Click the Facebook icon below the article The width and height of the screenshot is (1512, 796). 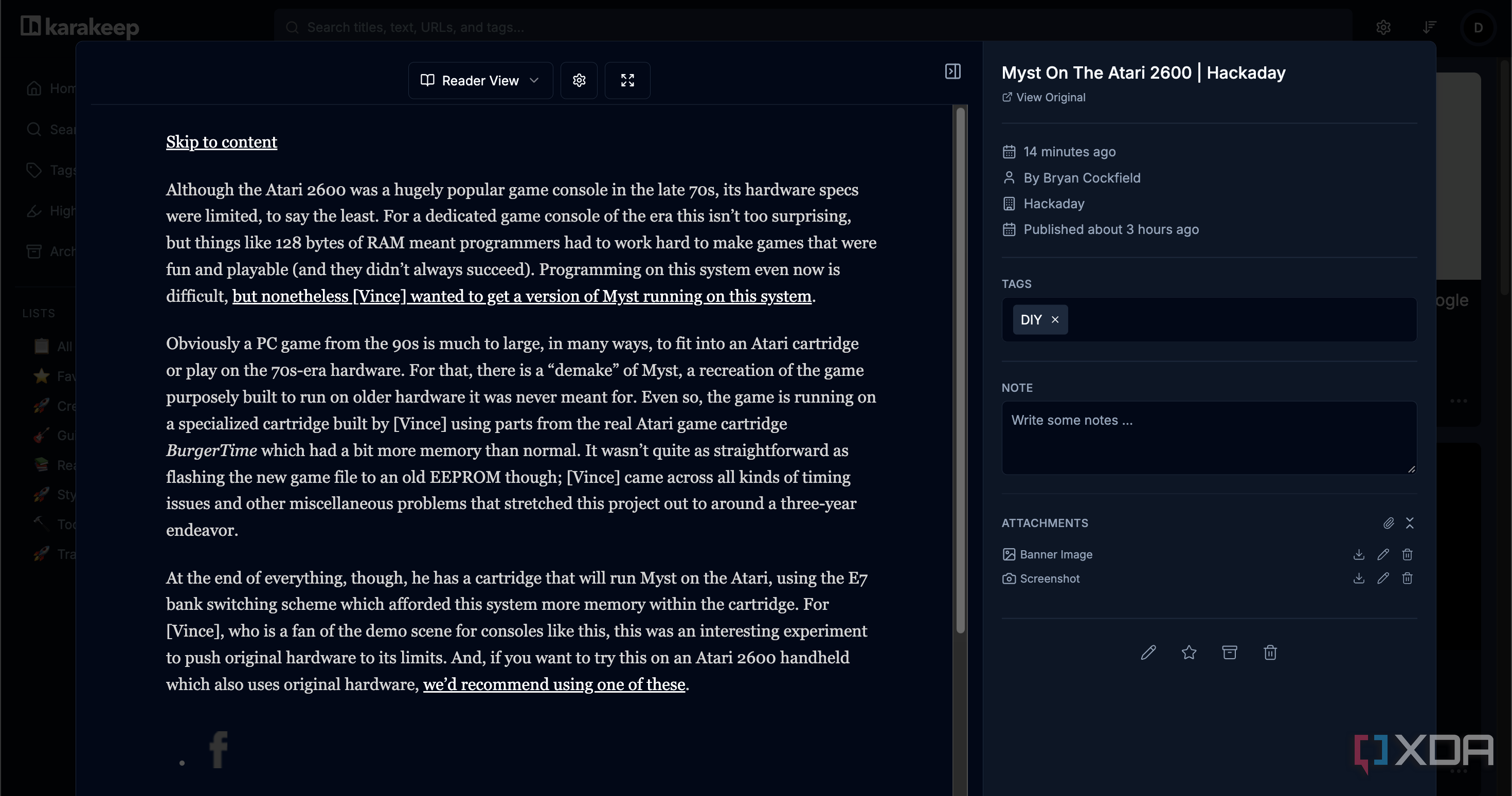[x=219, y=749]
